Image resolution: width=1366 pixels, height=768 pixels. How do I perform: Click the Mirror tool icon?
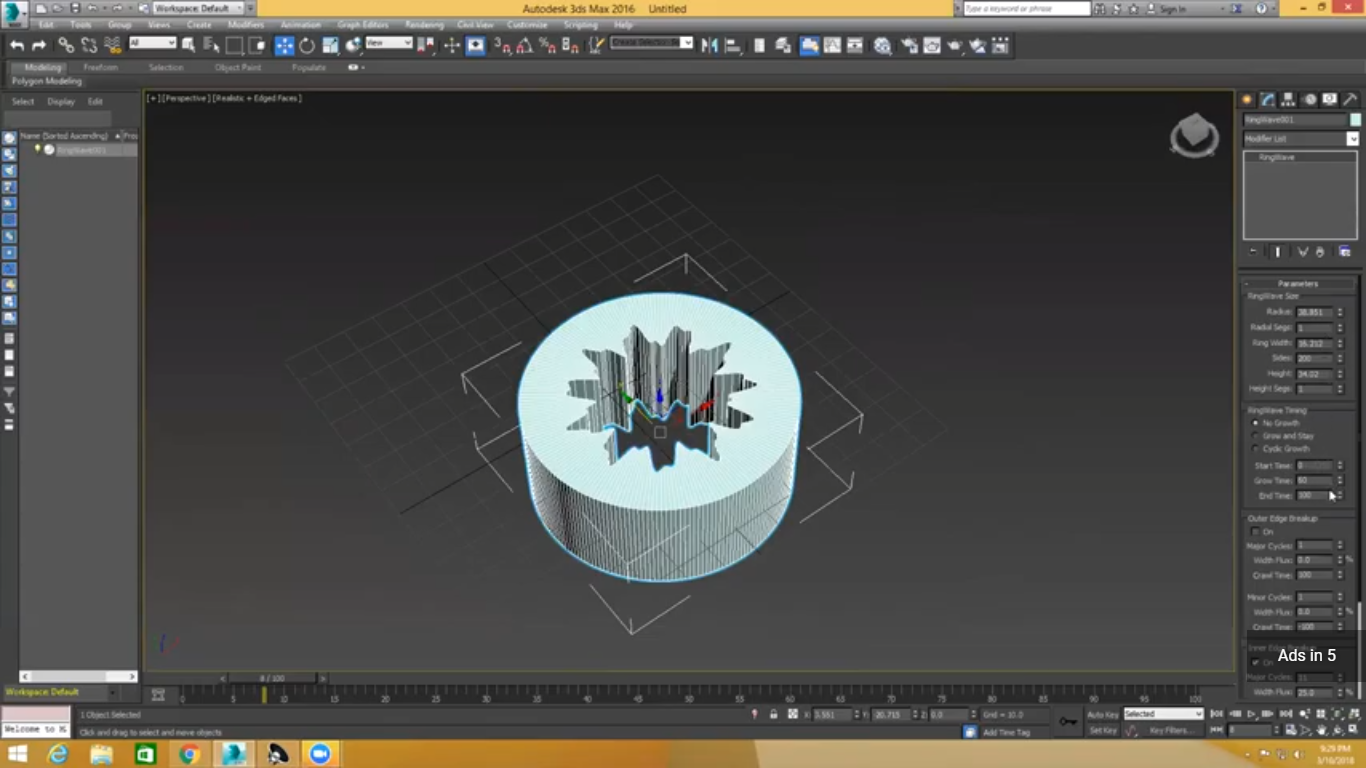pyautogui.click(x=709, y=46)
